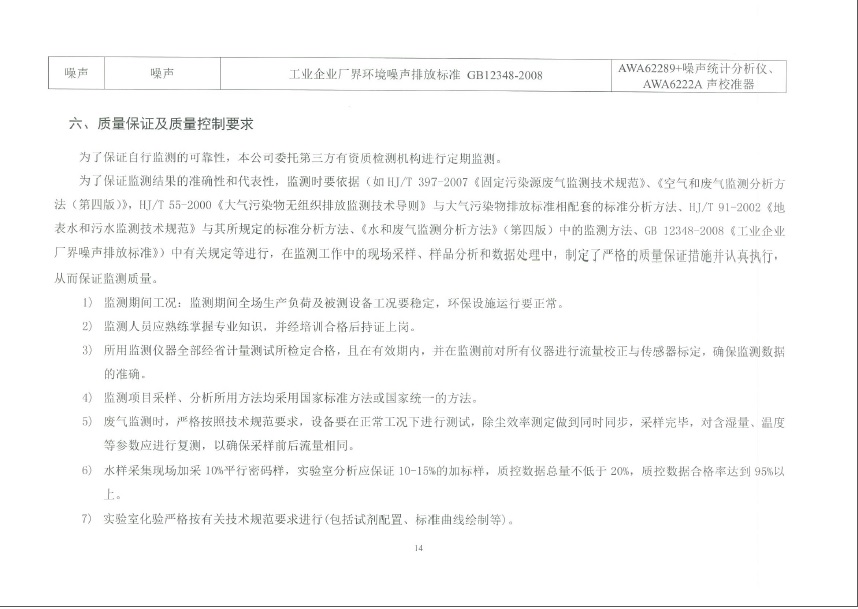This screenshot has width=858, height=609.
Task: Click list item 4) starting 监测项目采样
Action: (288, 398)
